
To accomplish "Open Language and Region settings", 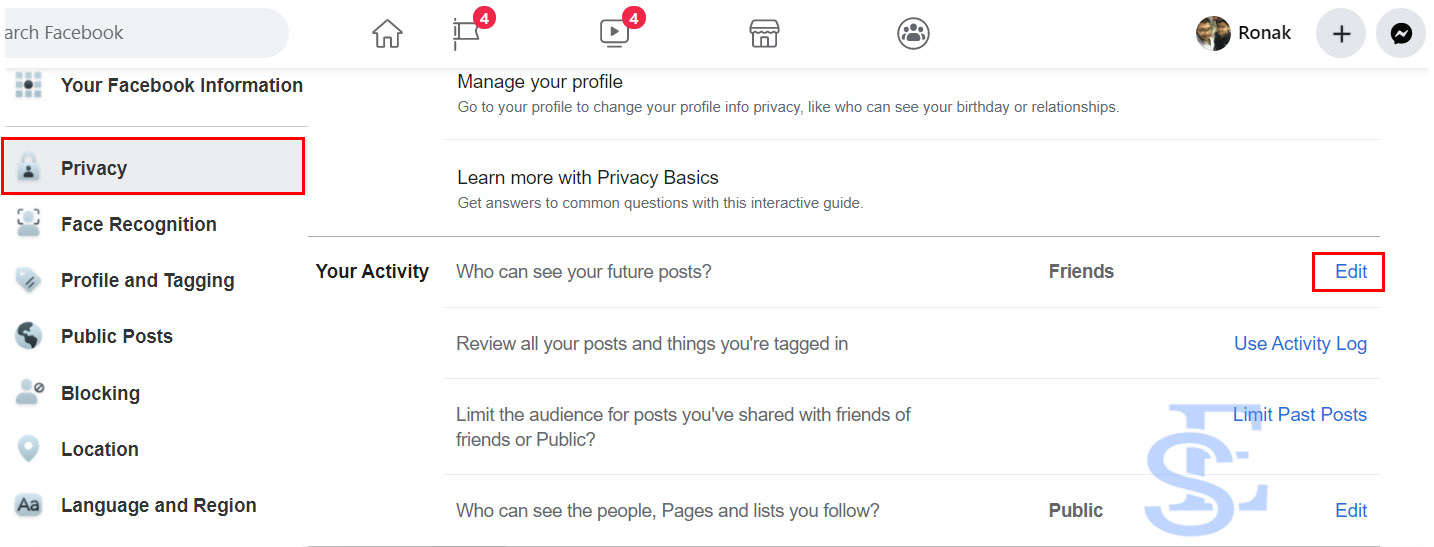I will (158, 505).
